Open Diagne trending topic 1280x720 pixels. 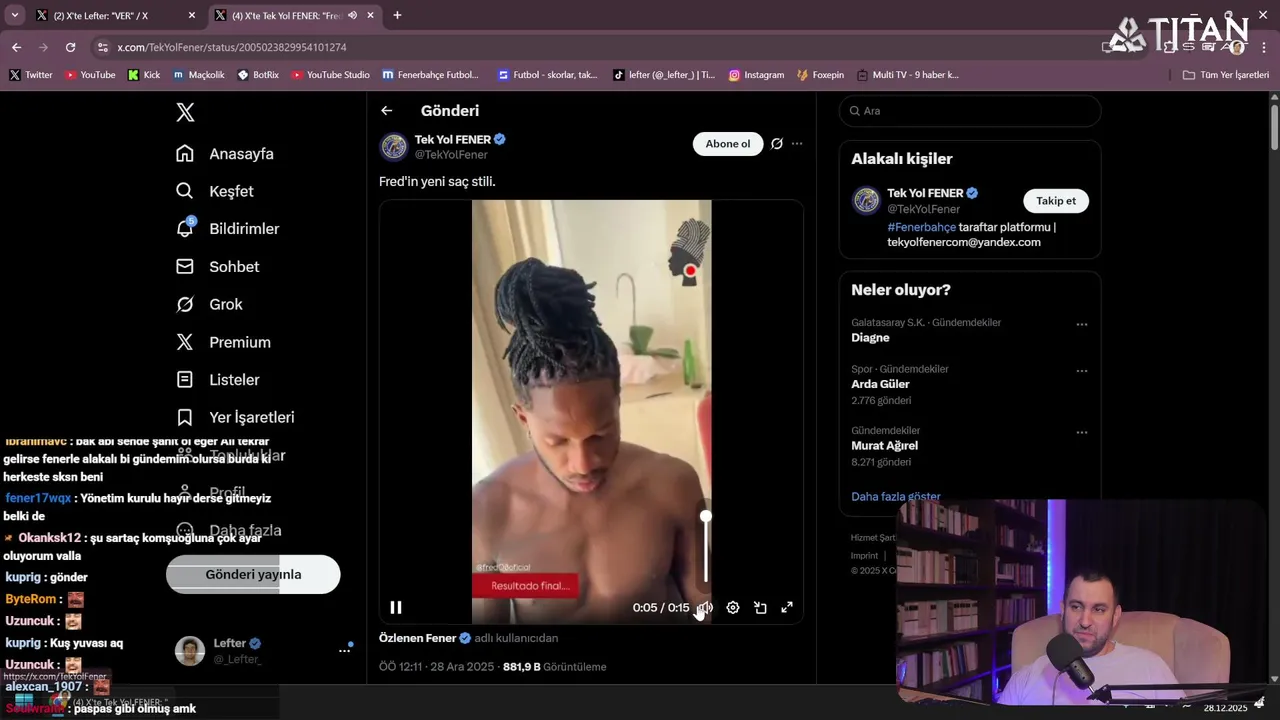point(870,338)
